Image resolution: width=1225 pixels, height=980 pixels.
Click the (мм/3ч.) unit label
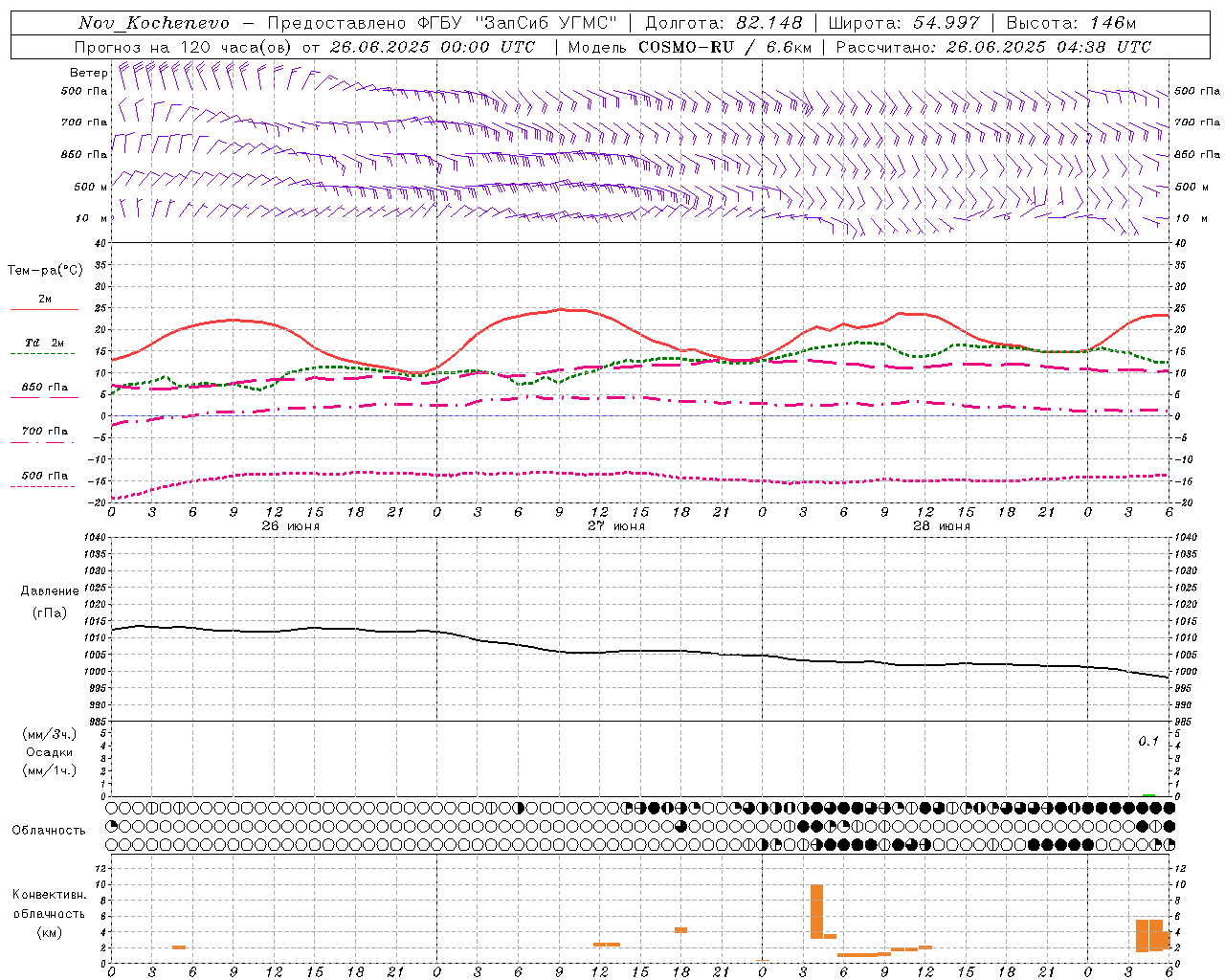[50, 734]
